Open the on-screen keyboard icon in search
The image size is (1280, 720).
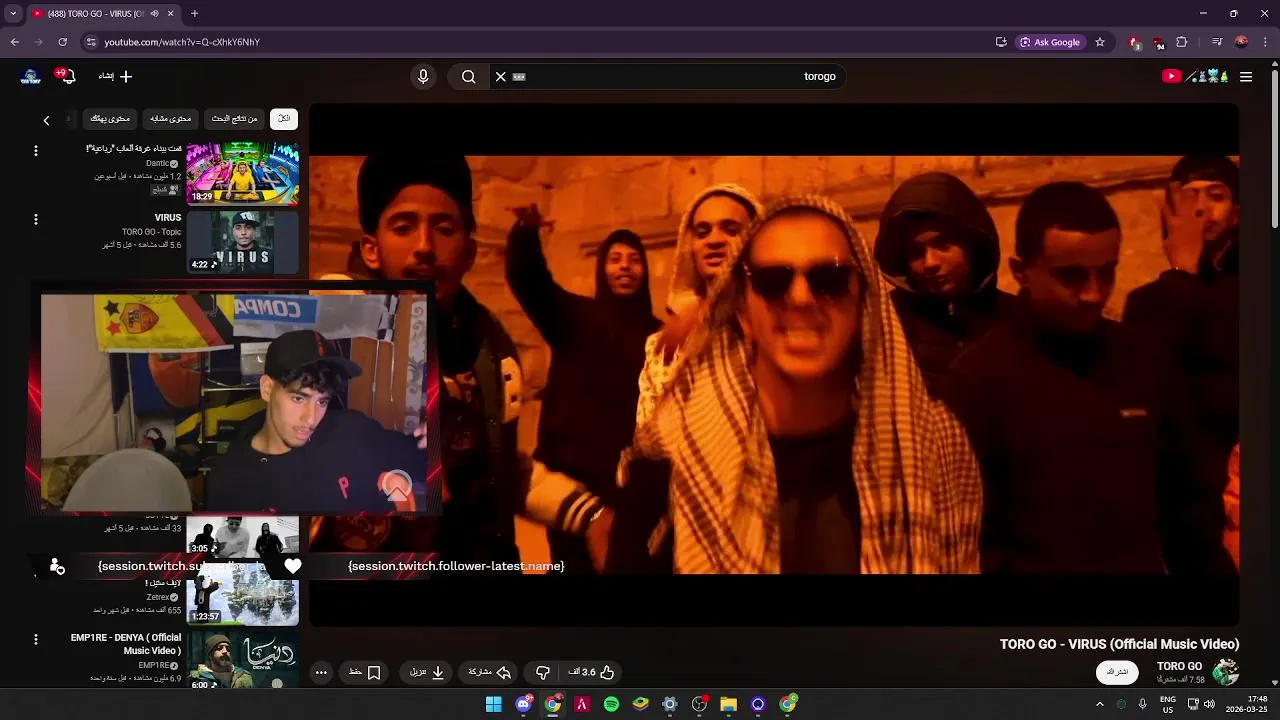pyautogui.click(x=519, y=77)
